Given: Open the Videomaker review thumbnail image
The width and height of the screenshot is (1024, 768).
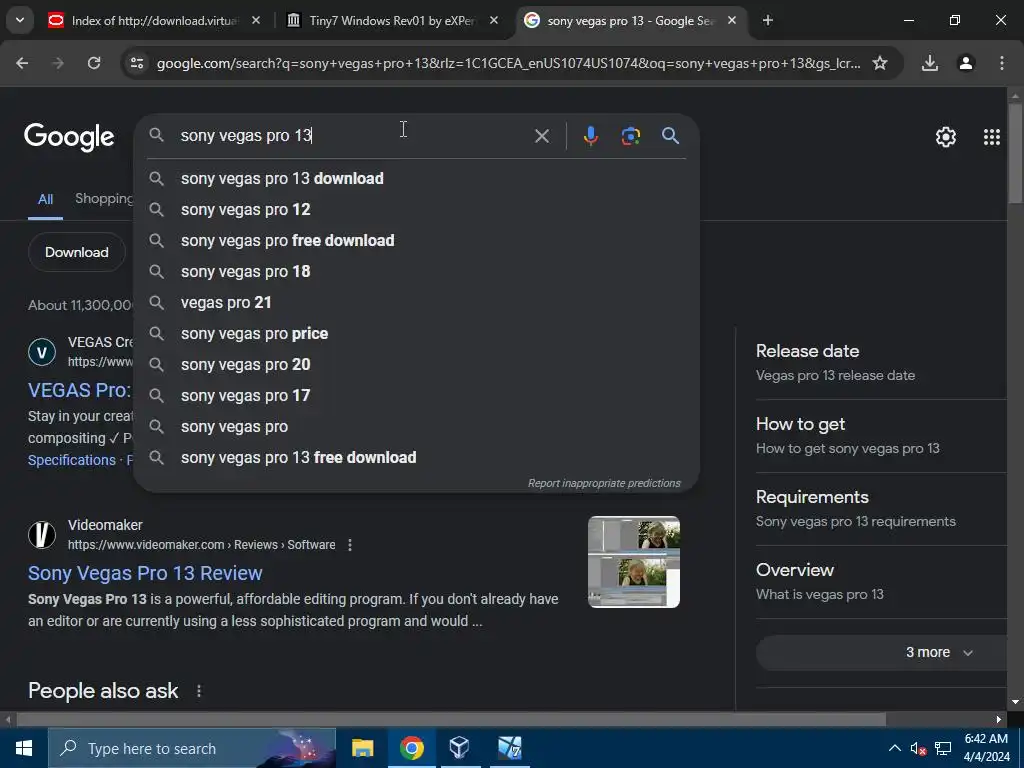Looking at the screenshot, I should (634, 562).
